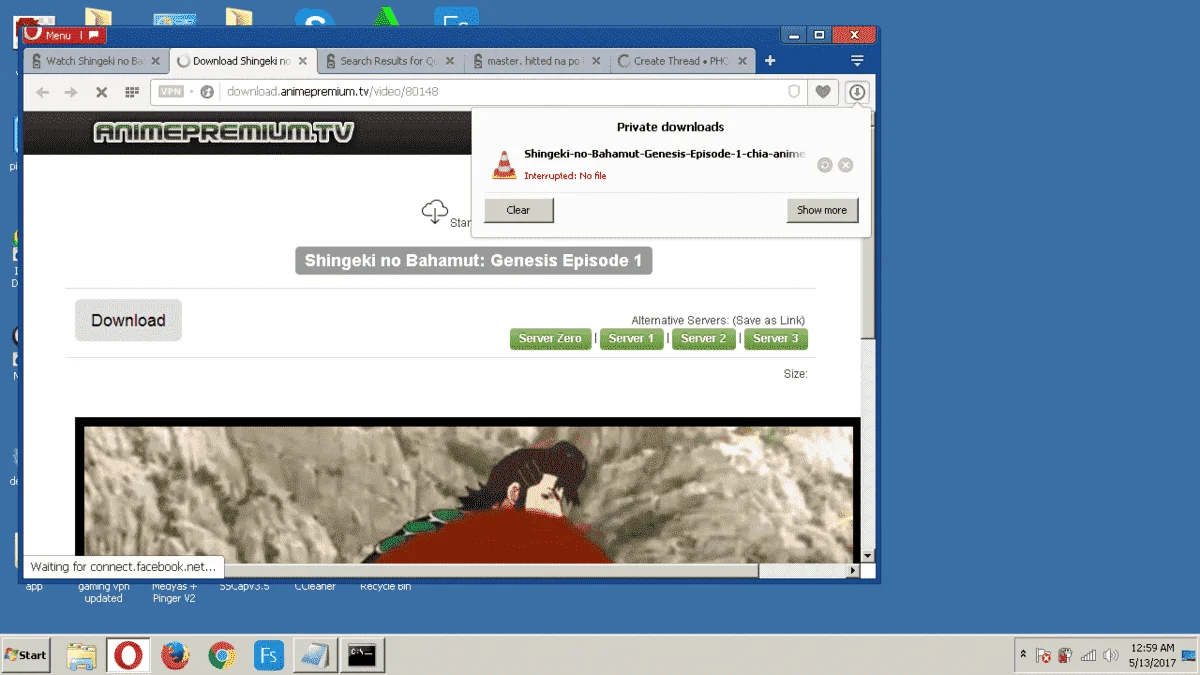1200x675 pixels.
Task: Open the CCleaner desktop shortcut
Action: [x=314, y=586]
